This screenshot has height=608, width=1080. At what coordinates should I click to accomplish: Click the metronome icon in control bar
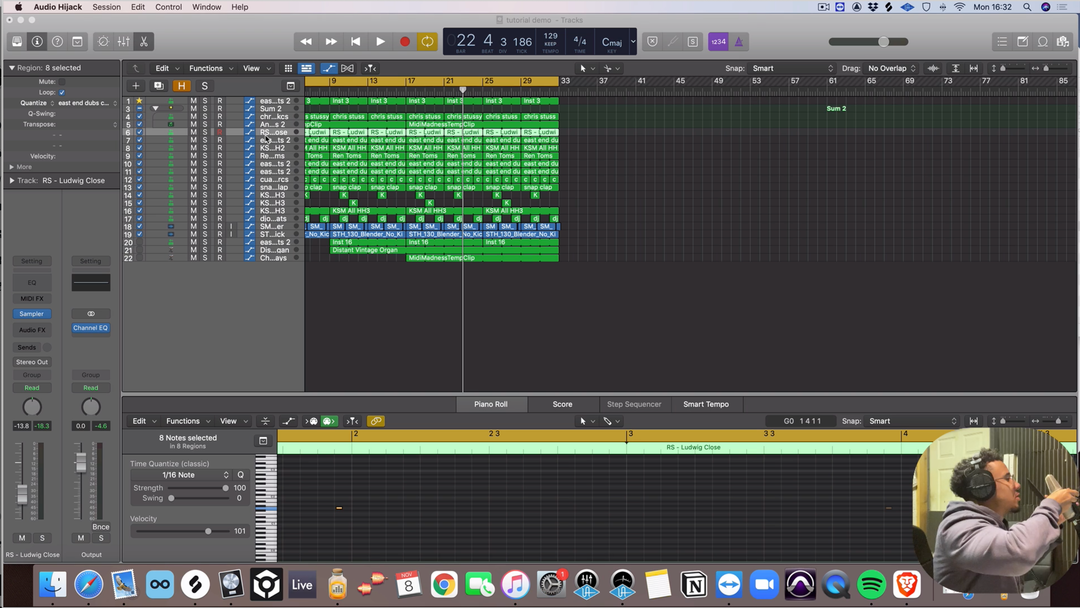739,42
